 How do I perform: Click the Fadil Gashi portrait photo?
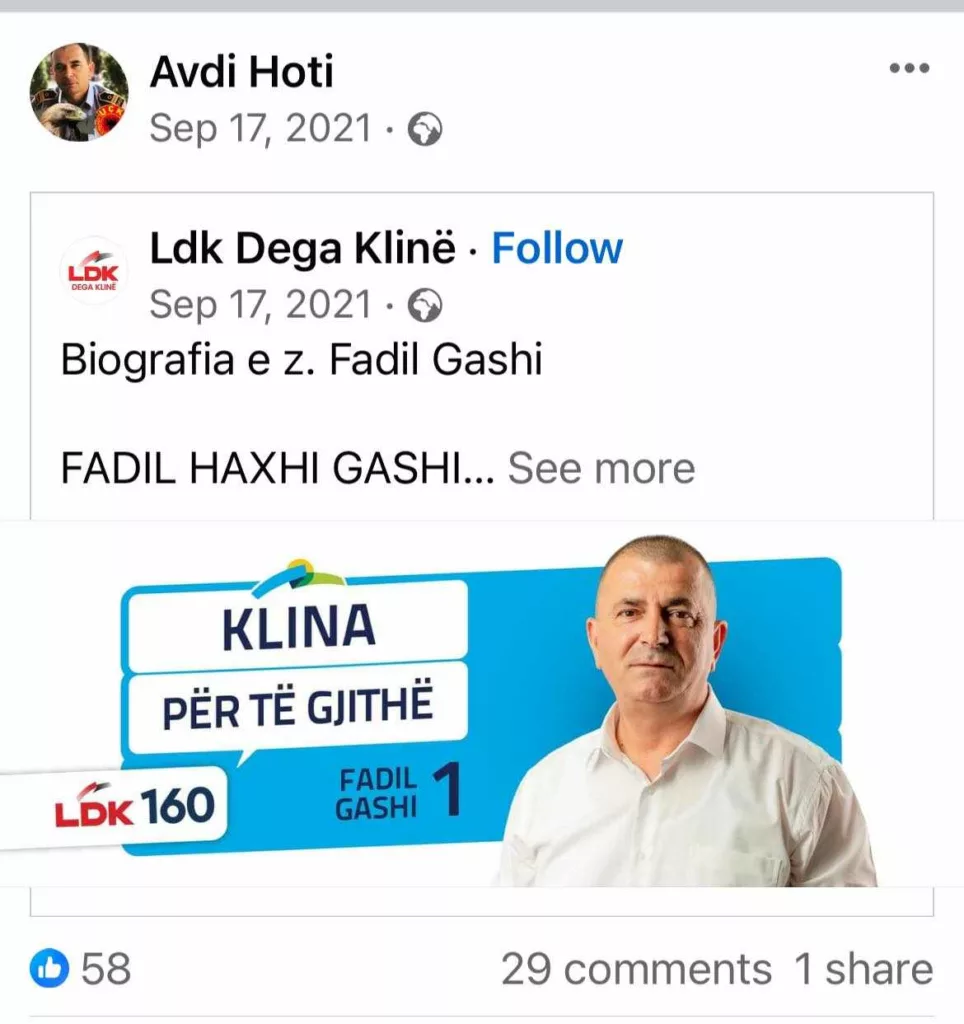[x=686, y=712]
